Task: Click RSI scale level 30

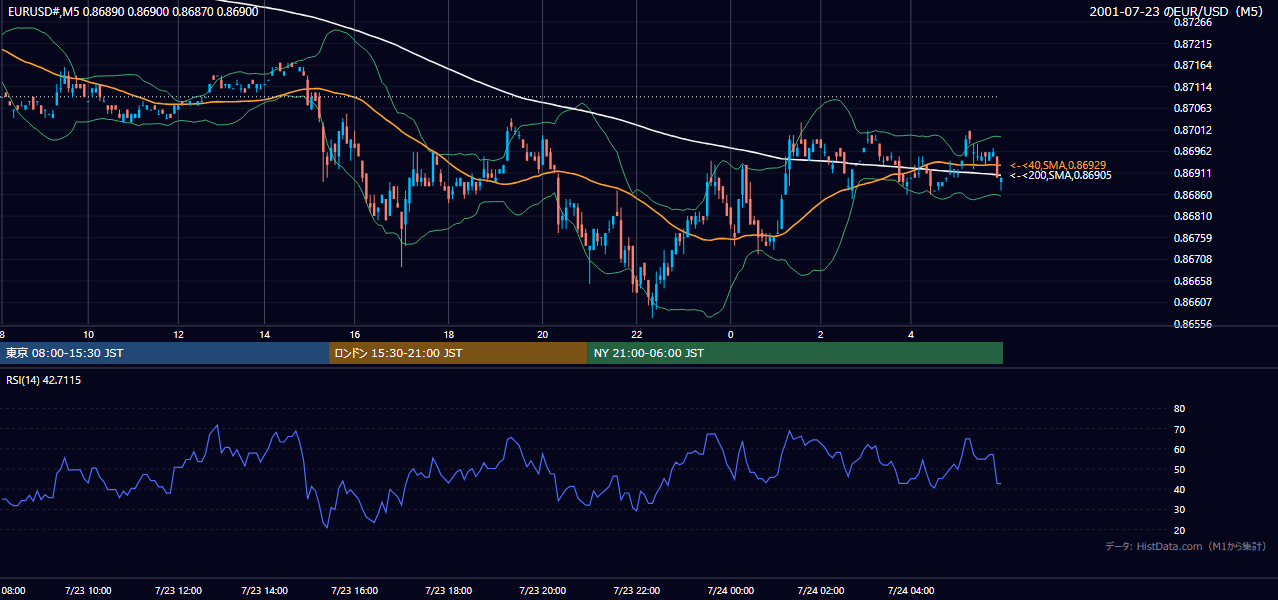Action: 1179,509
